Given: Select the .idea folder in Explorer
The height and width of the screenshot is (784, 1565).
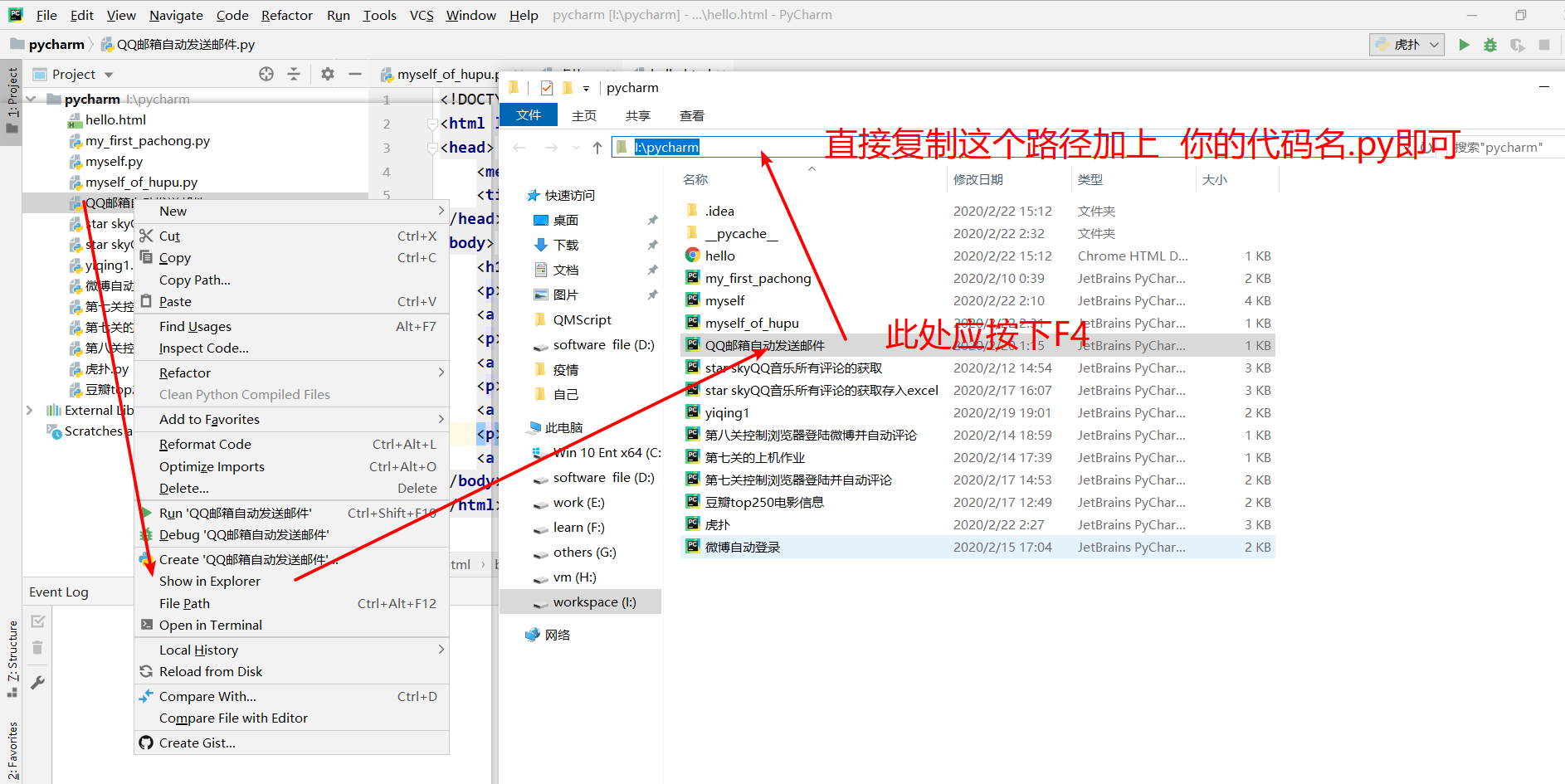Looking at the screenshot, I should 978,211.
